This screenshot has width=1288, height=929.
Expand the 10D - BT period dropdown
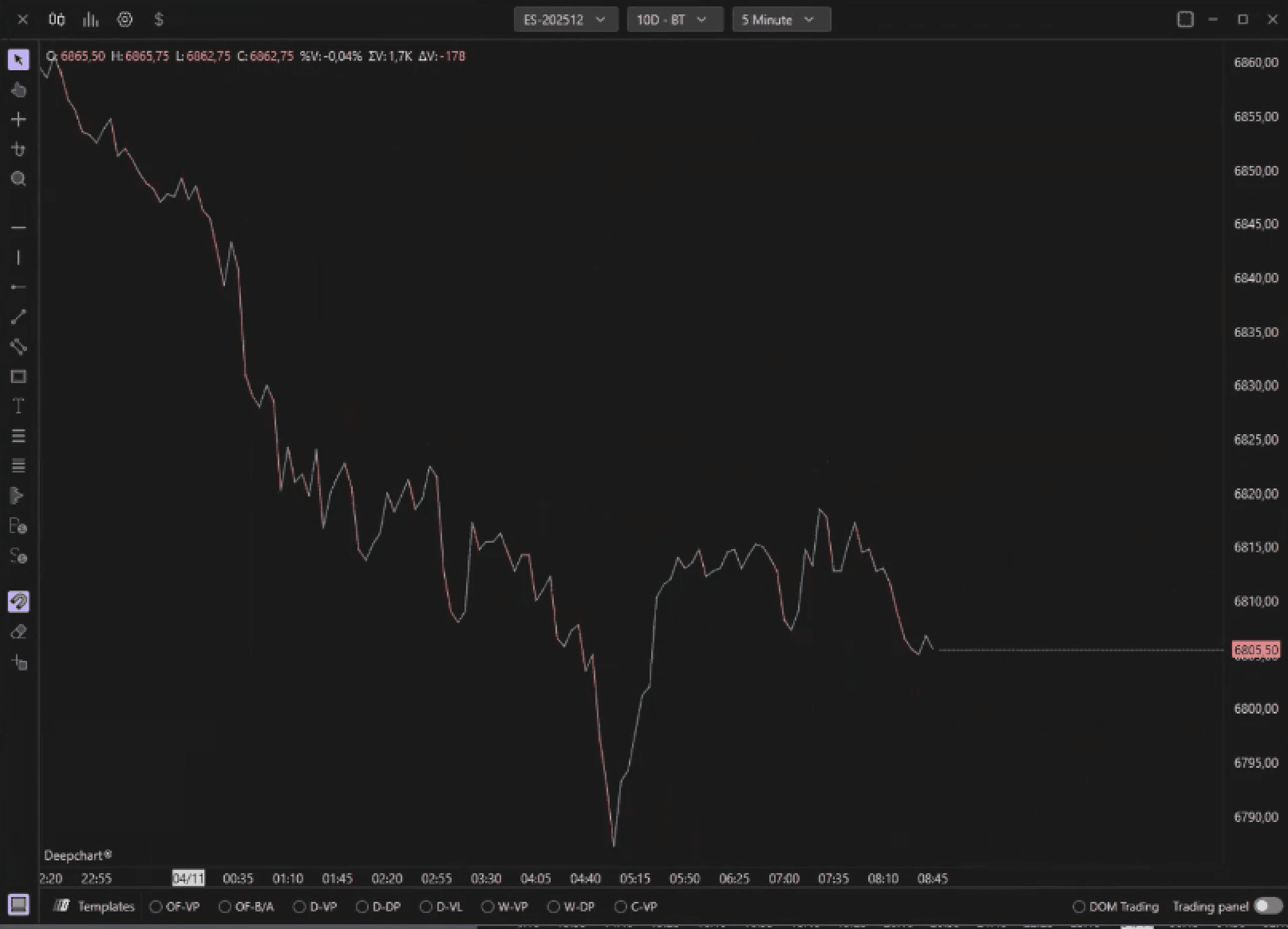tap(674, 20)
